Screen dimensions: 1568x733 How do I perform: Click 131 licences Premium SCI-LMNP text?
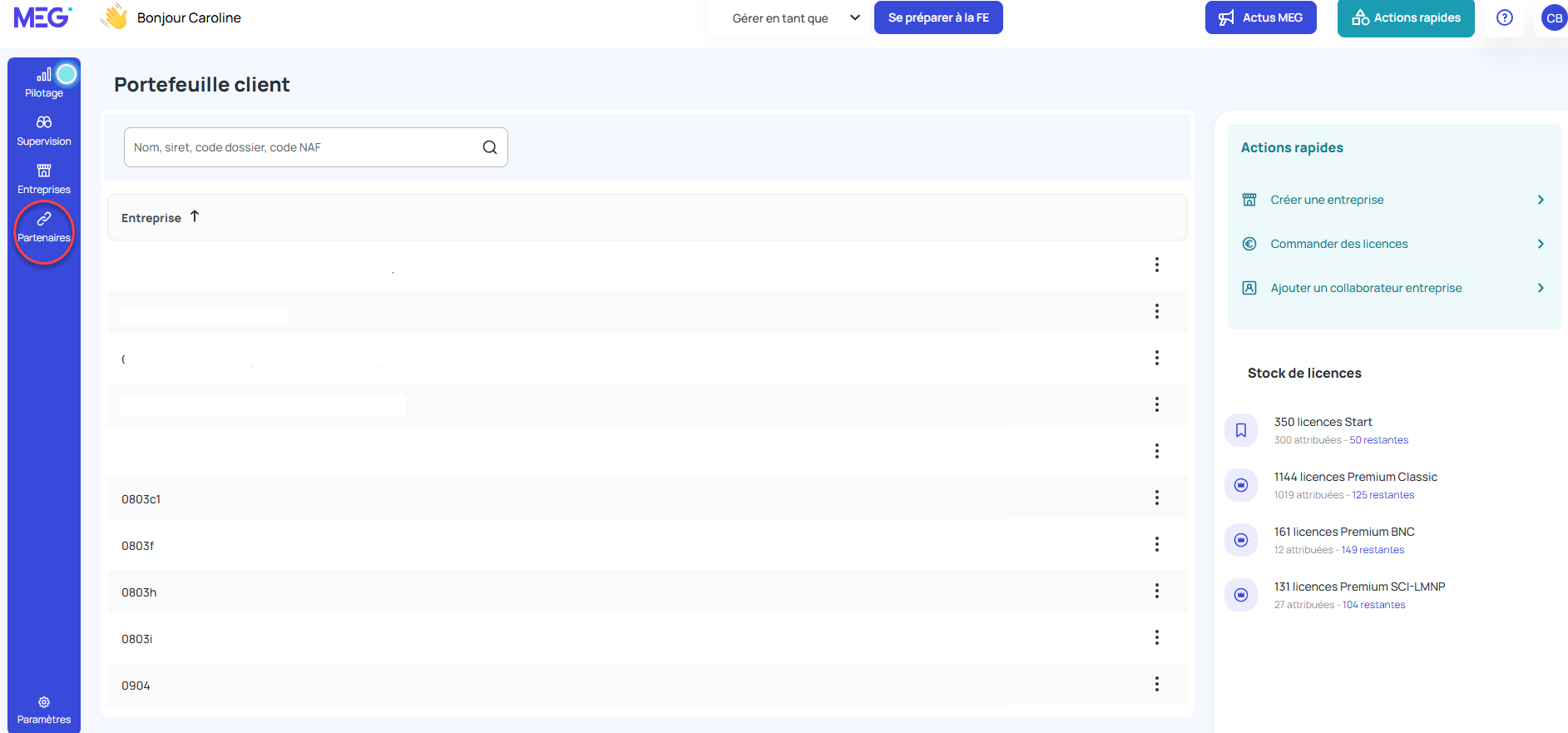[x=1359, y=587]
